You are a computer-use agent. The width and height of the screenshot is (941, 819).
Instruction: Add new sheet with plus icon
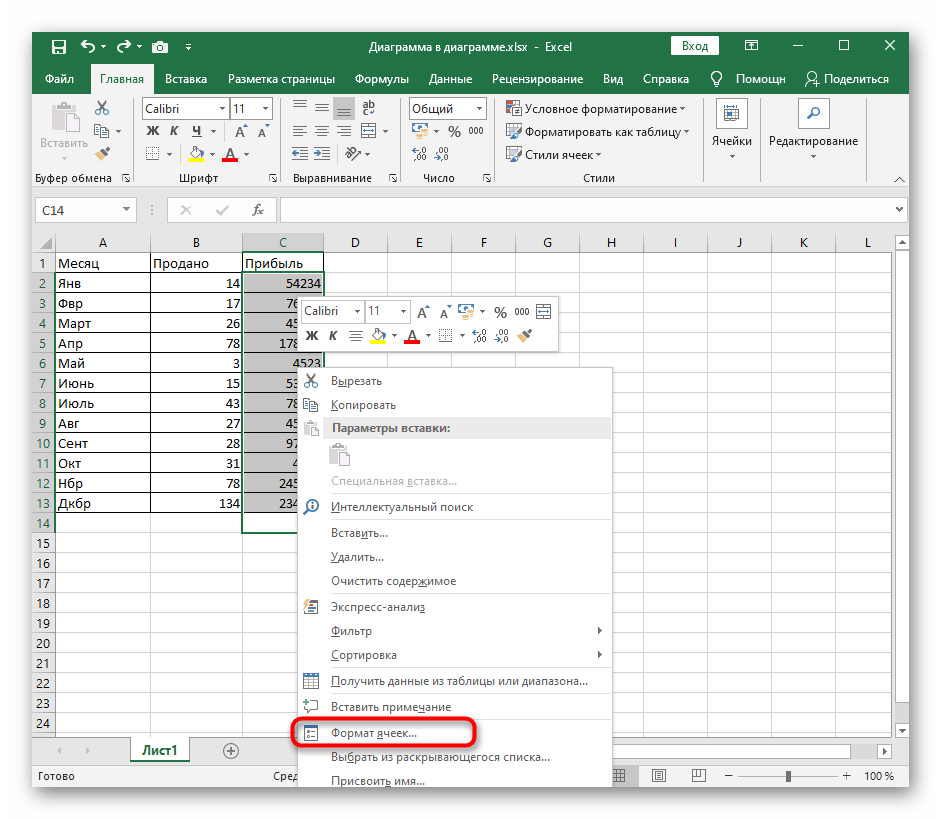231,751
